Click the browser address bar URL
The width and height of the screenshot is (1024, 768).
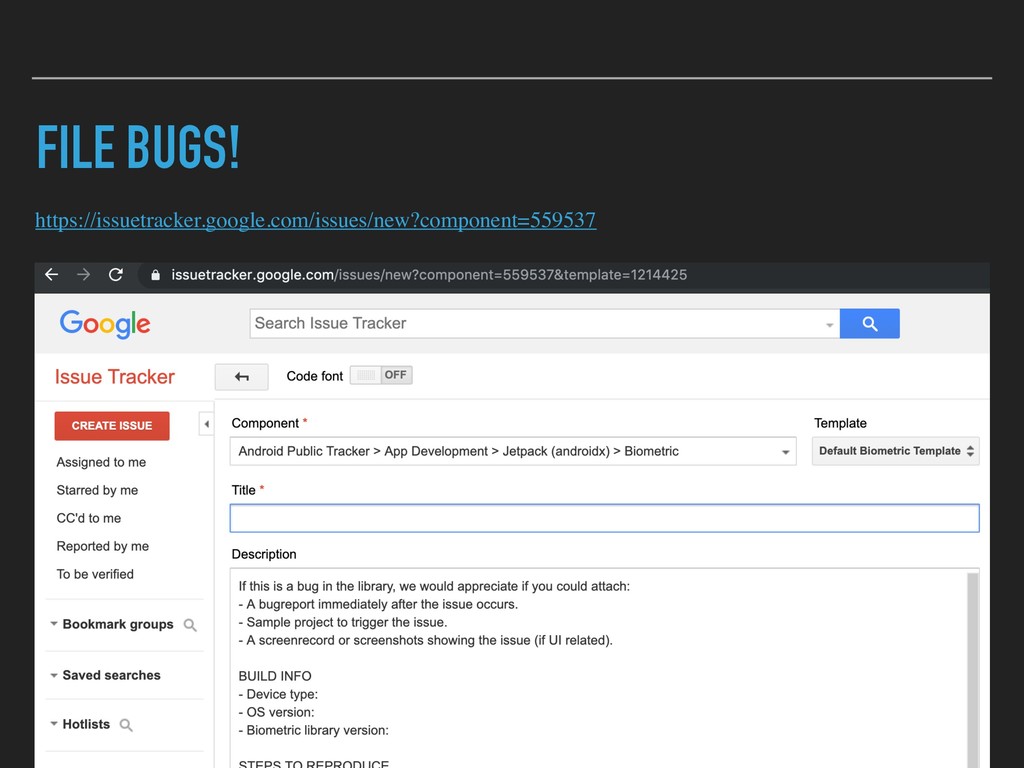click(429, 275)
